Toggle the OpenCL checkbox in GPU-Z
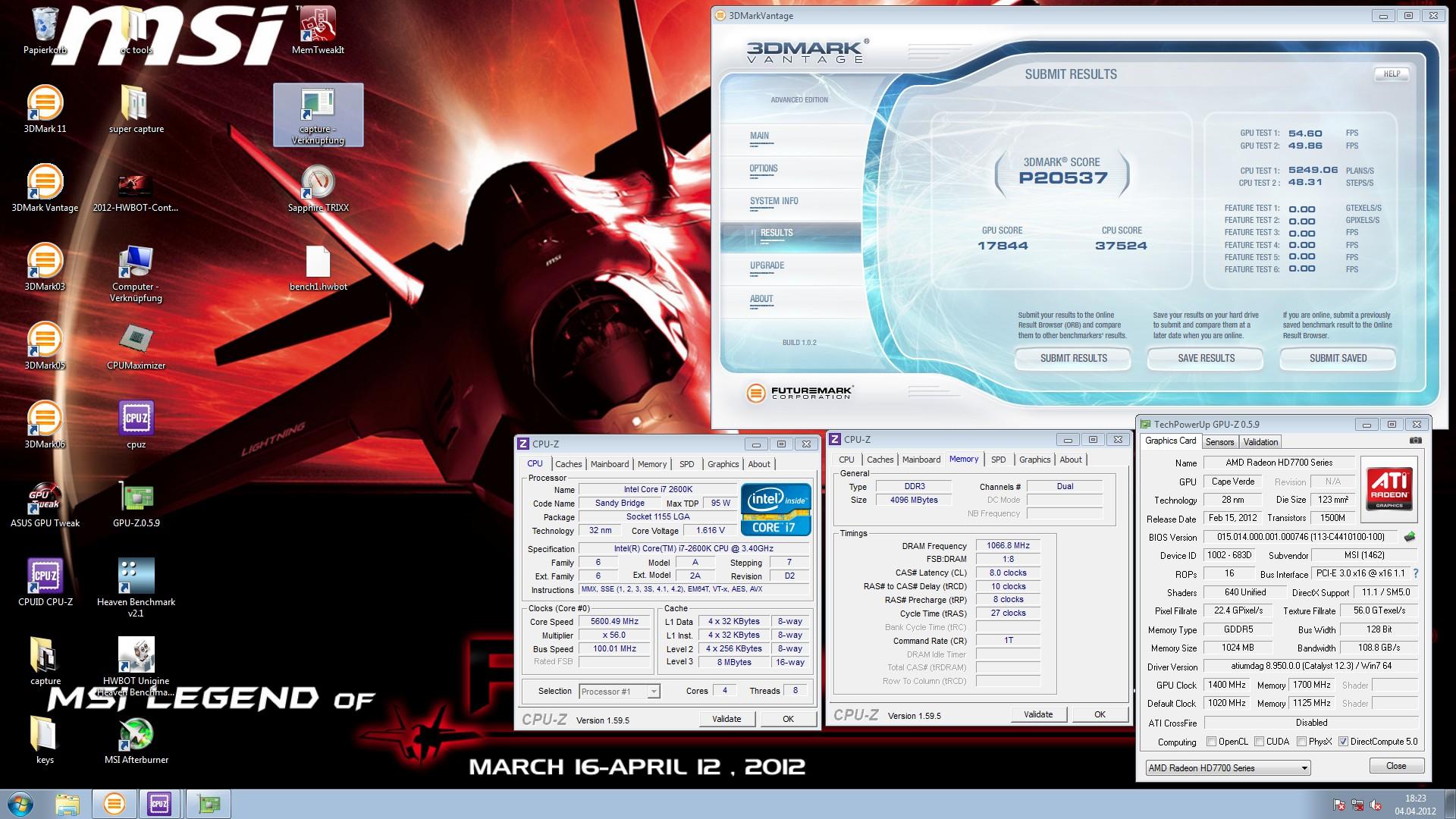The width and height of the screenshot is (1456, 819). pyautogui.click(x=1211, y=742)
